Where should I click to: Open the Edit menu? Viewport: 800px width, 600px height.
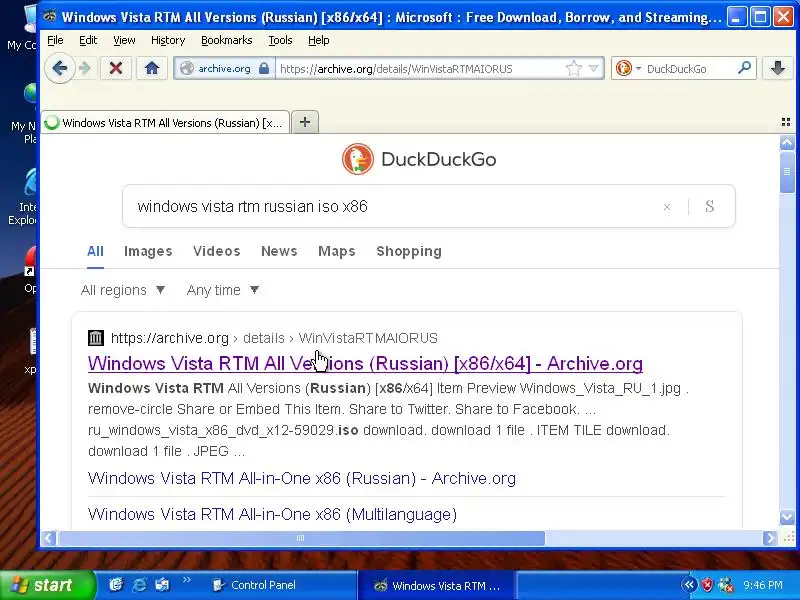(x=88, y=40)
